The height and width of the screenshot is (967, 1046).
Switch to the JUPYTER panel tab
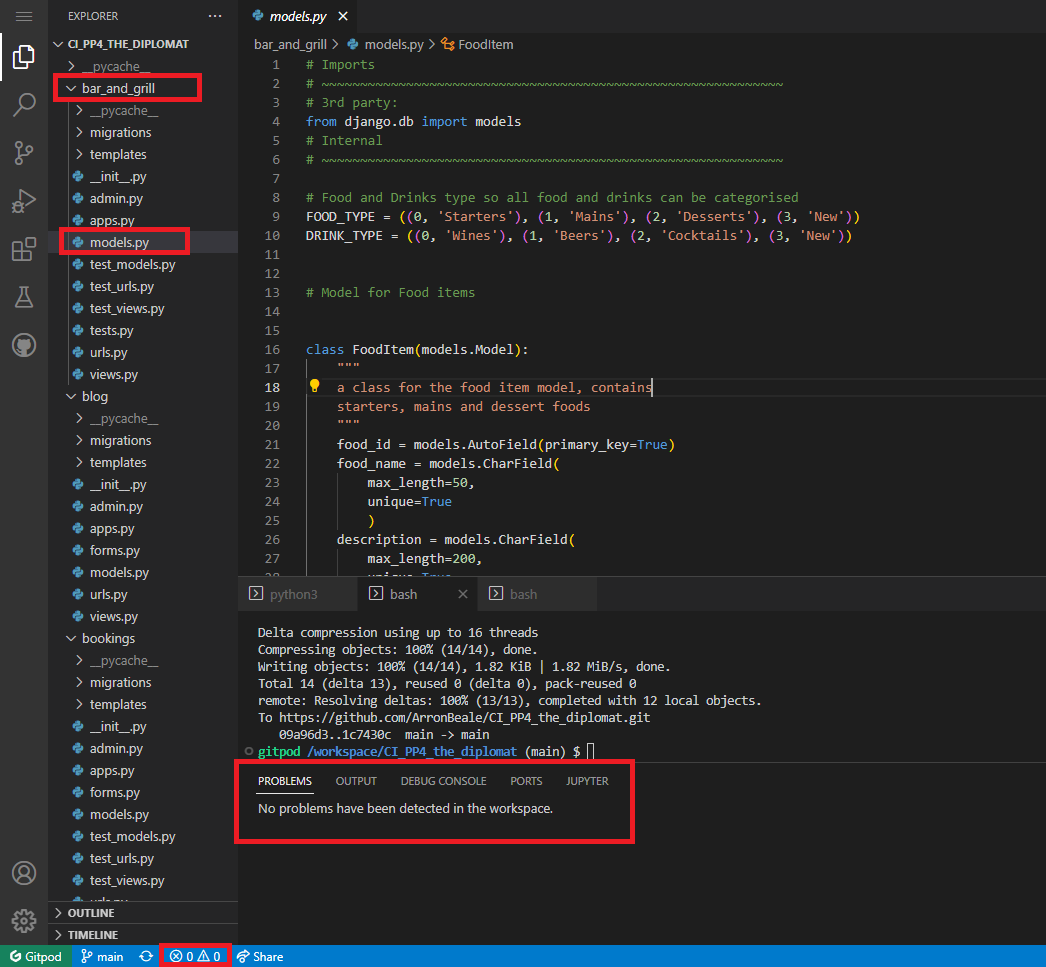(587, 781)
